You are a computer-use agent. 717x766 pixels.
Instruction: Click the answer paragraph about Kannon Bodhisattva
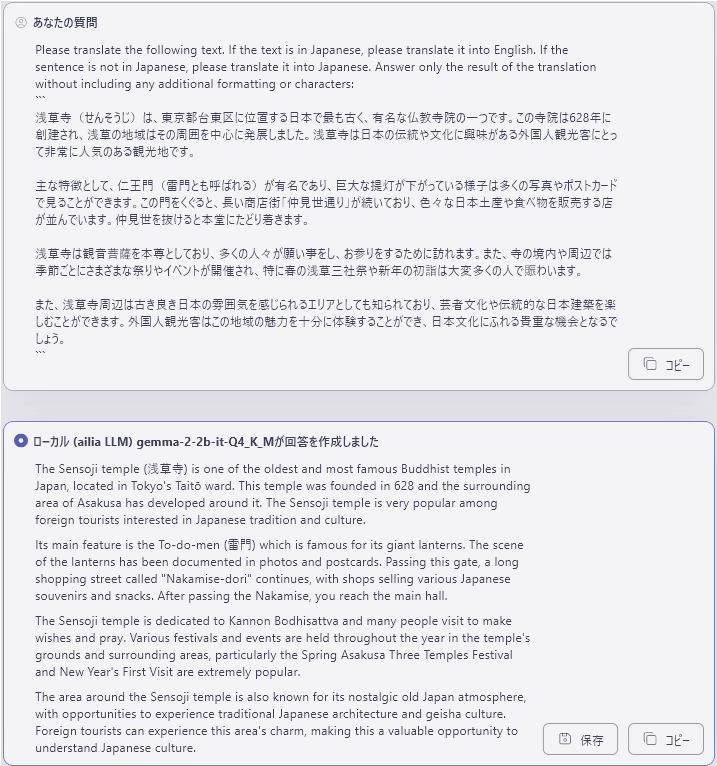[x=283, y=646]
